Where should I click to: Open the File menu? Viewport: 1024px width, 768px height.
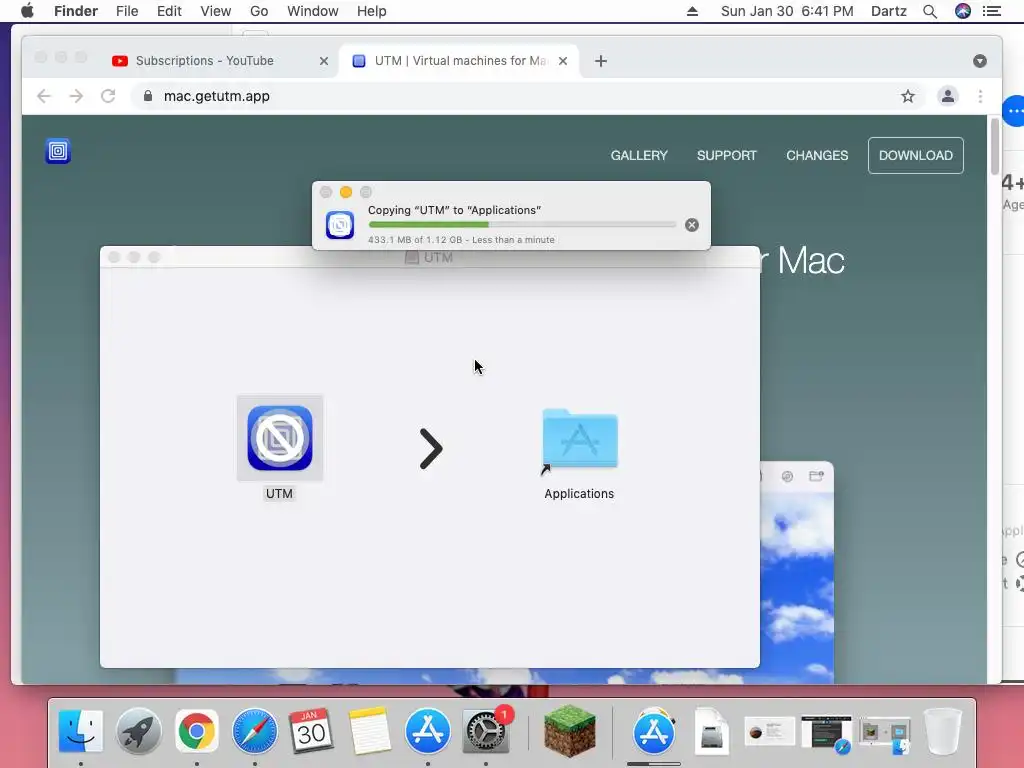127,11
